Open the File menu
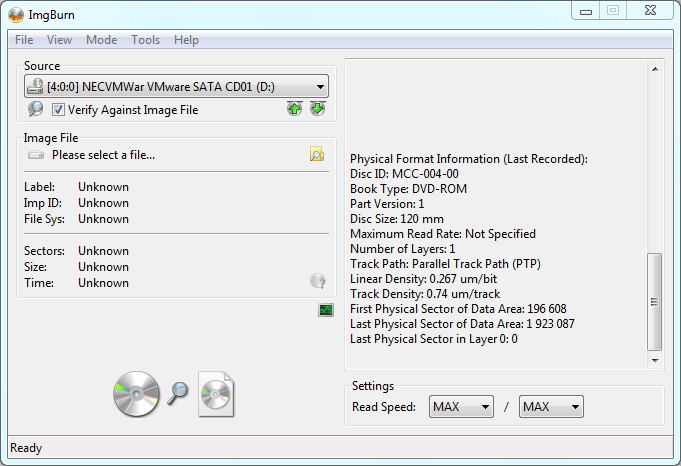This screenshot has height=466, width=681. point(24,40)
